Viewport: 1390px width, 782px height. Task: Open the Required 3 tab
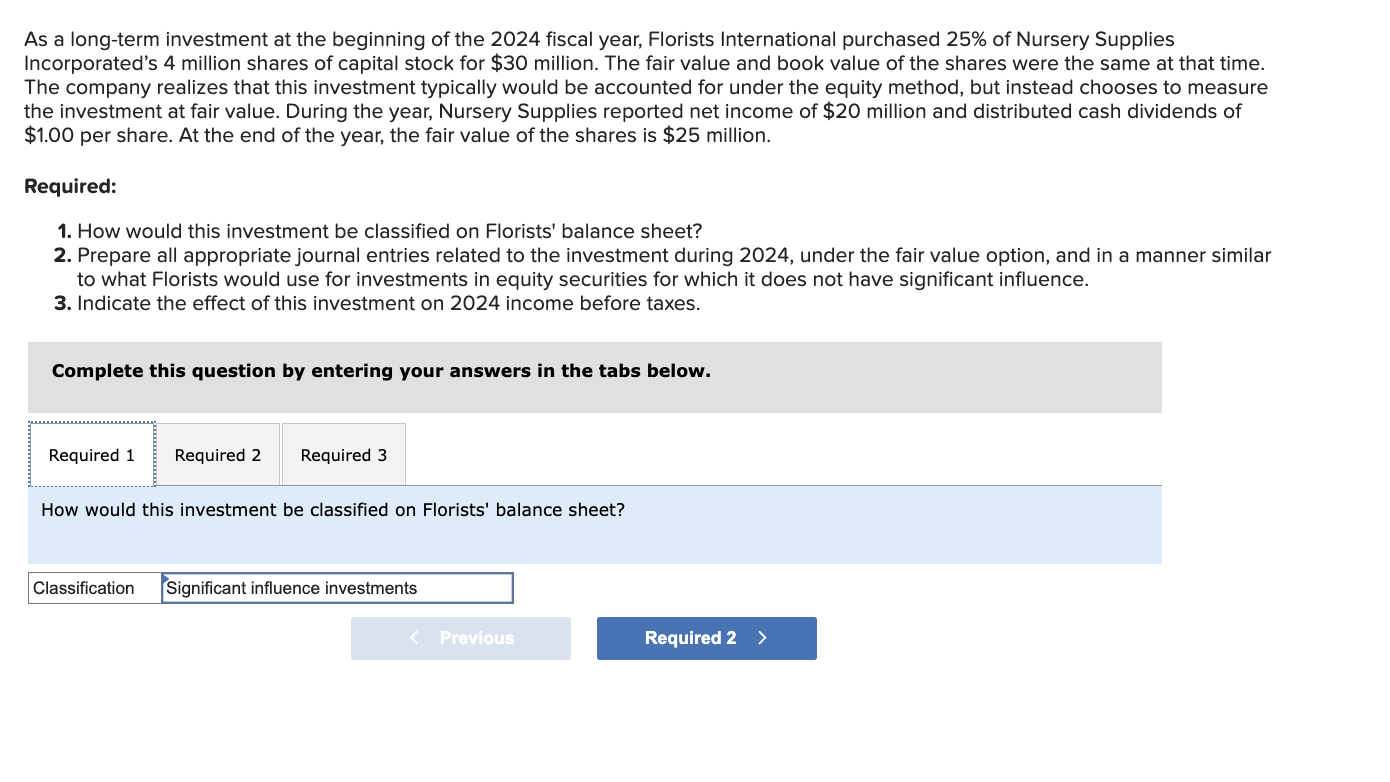343,454
